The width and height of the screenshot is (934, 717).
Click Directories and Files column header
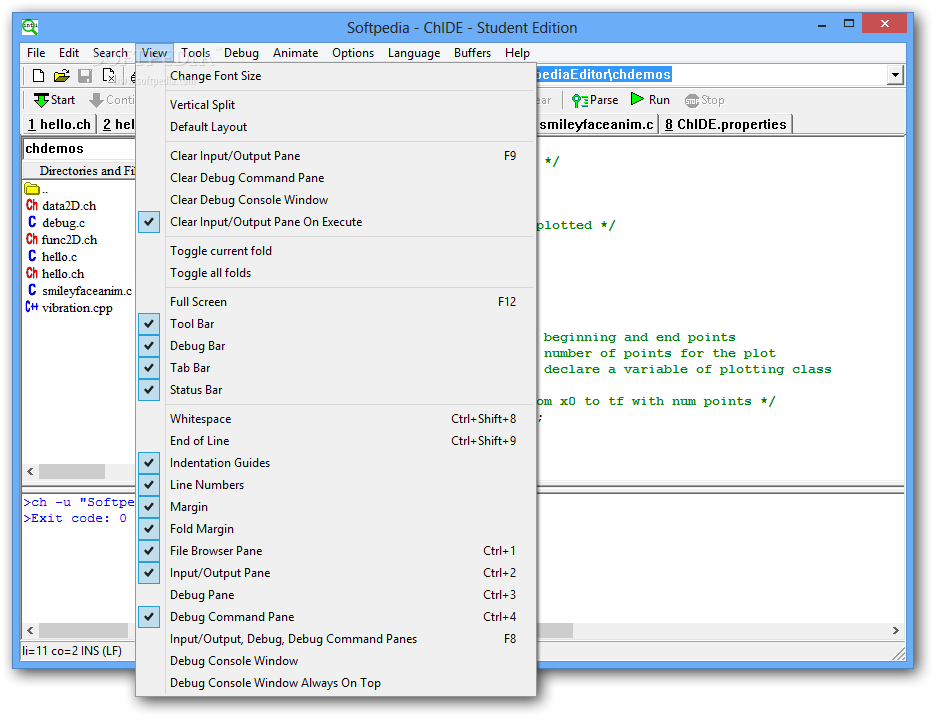click(79, 171)
